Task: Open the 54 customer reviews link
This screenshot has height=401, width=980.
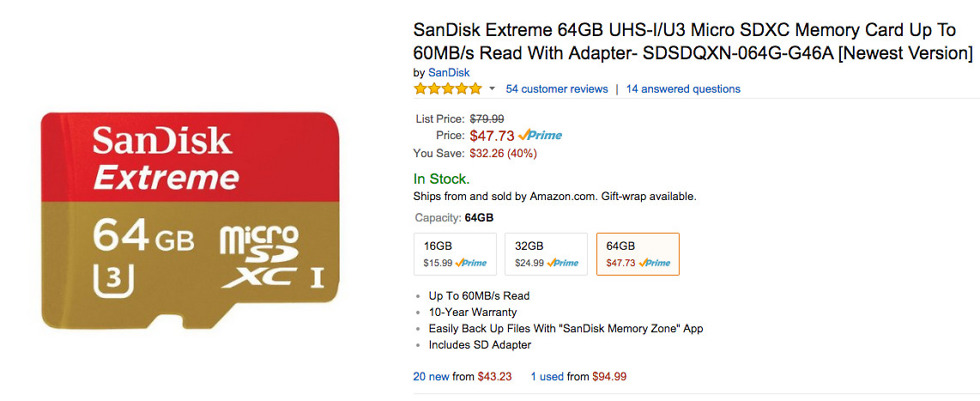Action: pos(557,89)
